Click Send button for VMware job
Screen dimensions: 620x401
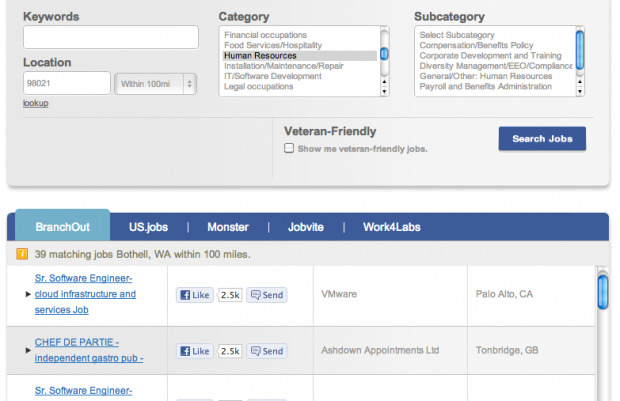pos(267,295)
